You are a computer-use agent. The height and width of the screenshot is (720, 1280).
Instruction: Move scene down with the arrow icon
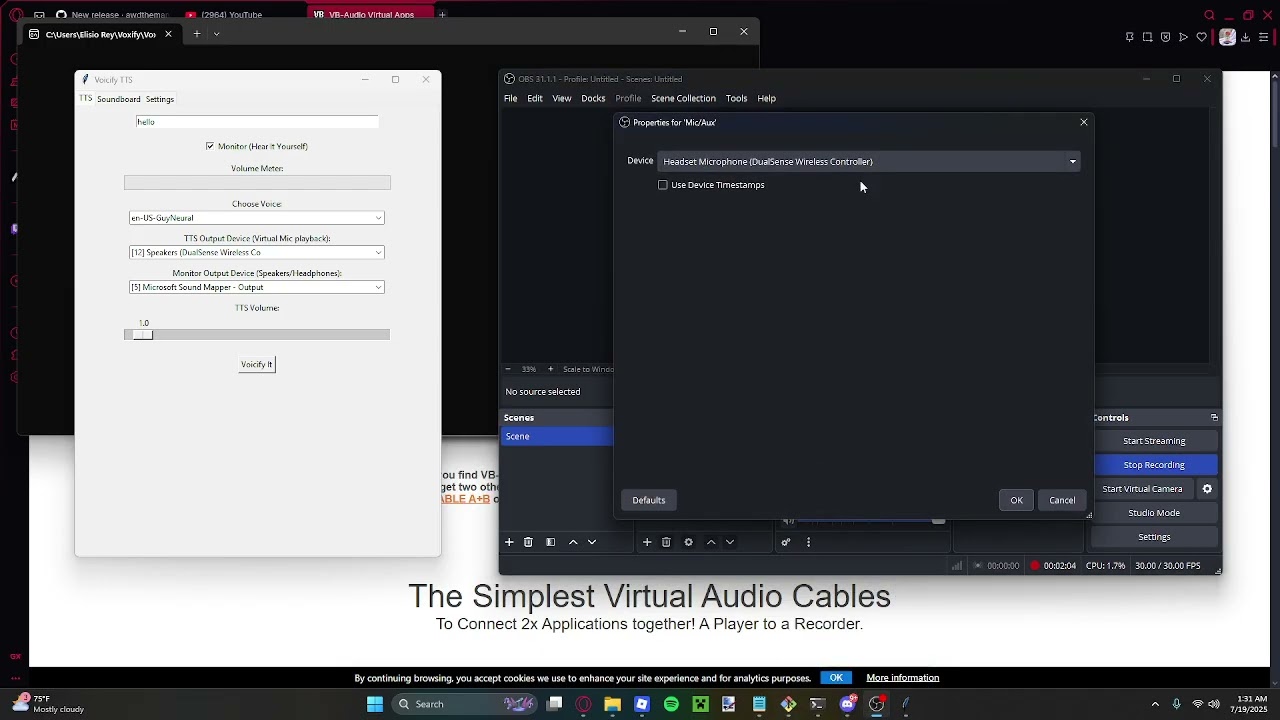pos(592,542)
